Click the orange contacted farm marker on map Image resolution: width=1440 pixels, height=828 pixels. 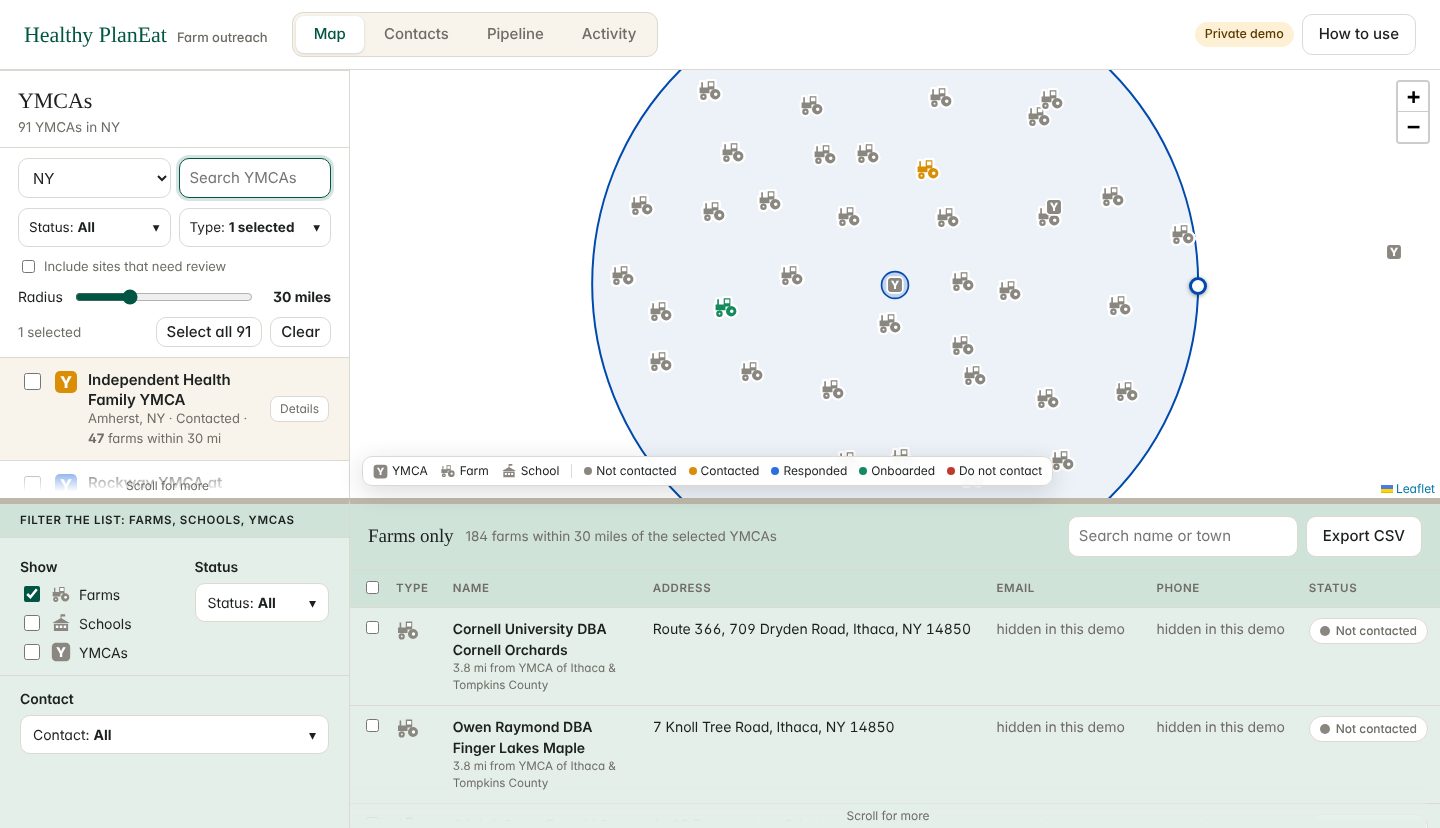click(x=927, y=169)
